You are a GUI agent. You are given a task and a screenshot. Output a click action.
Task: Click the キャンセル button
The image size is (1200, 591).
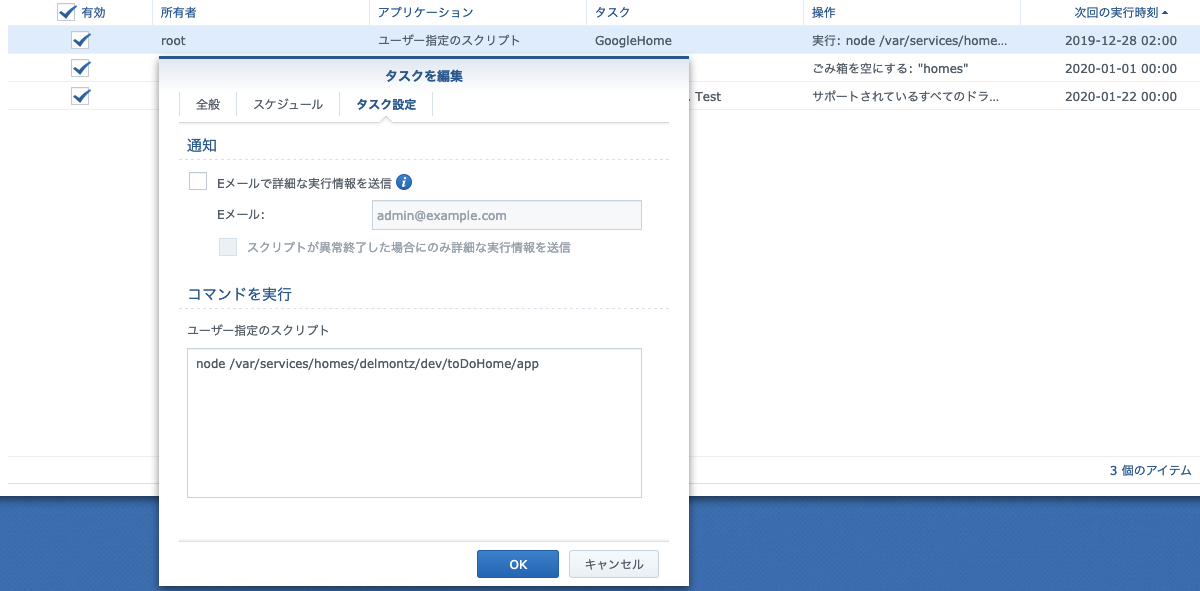coord(614,564)
